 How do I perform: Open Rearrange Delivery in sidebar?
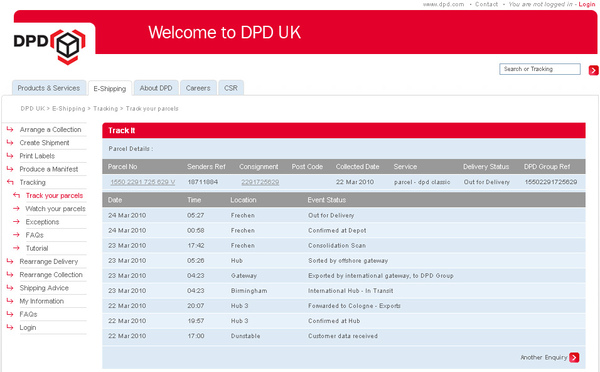49,262
